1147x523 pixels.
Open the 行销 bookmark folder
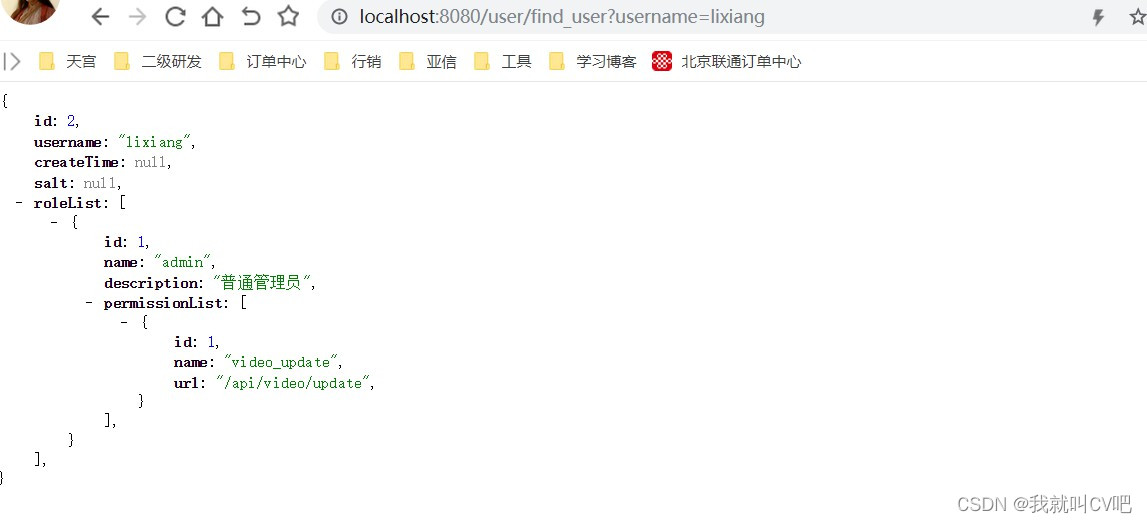pyautogui.click(x=353, y=61)
